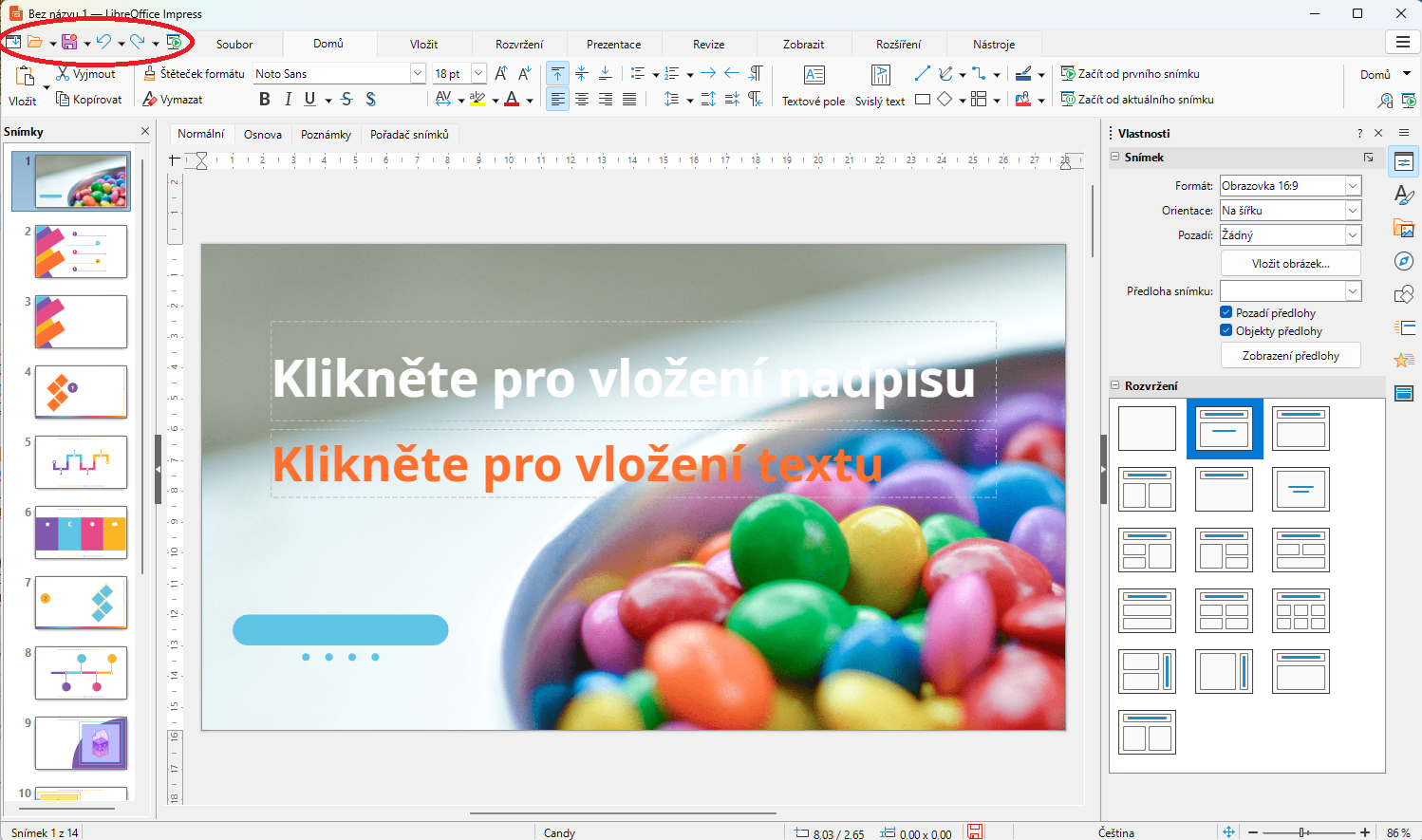Click the decrease font size icon
The image size is (1422, 840).
[524, 73]
